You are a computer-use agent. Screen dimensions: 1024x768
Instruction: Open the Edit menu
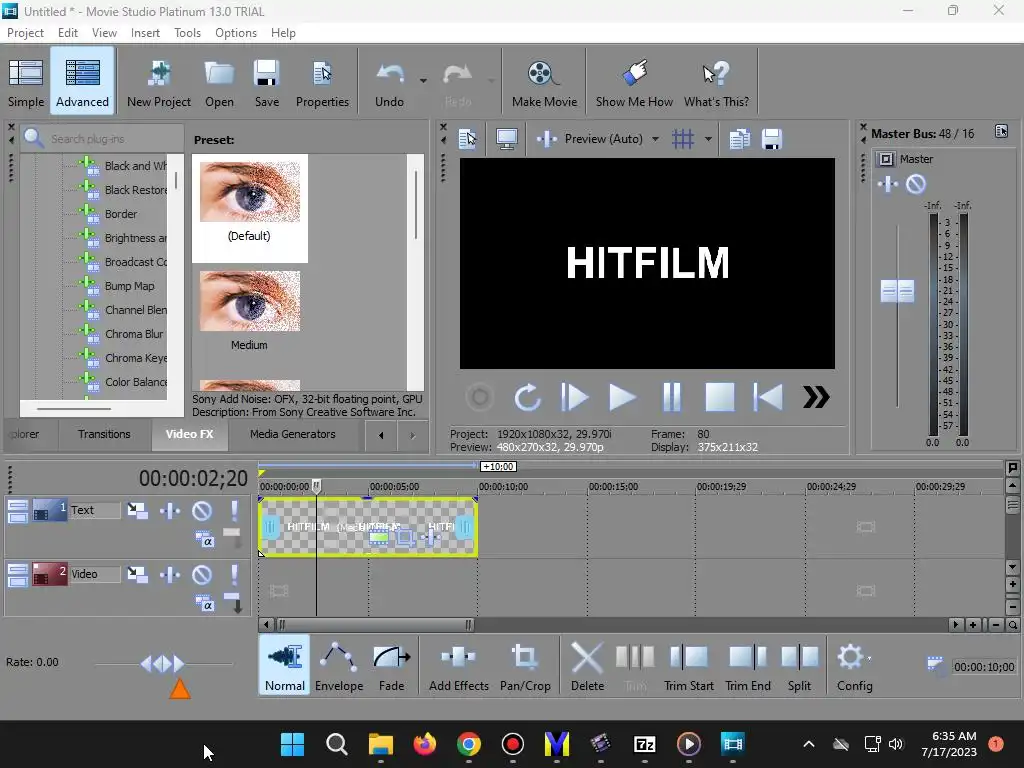68,33
